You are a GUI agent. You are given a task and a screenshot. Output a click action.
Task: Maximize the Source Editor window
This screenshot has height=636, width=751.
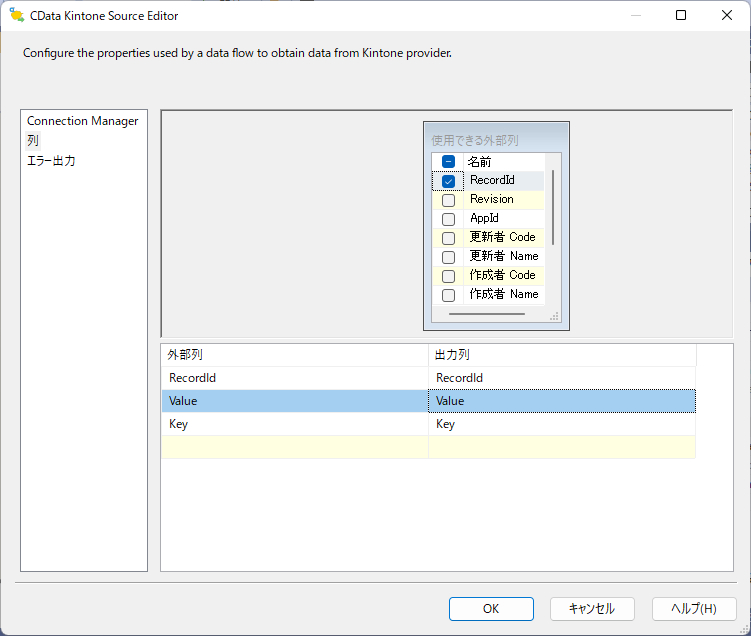681,15
